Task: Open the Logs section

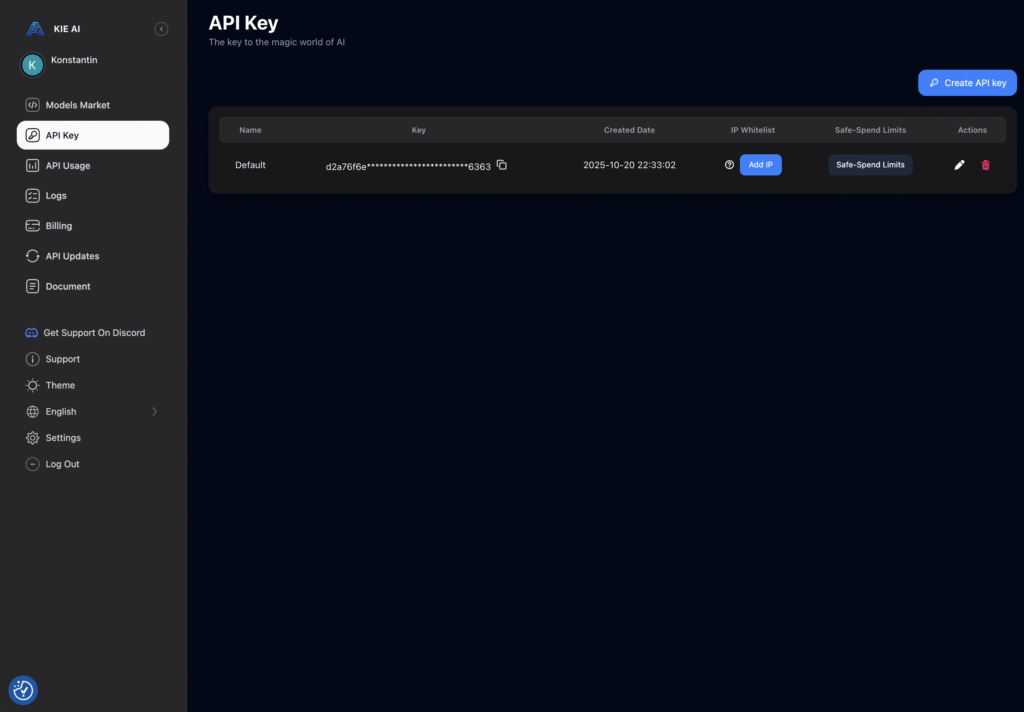Action: tap(56, 196)
